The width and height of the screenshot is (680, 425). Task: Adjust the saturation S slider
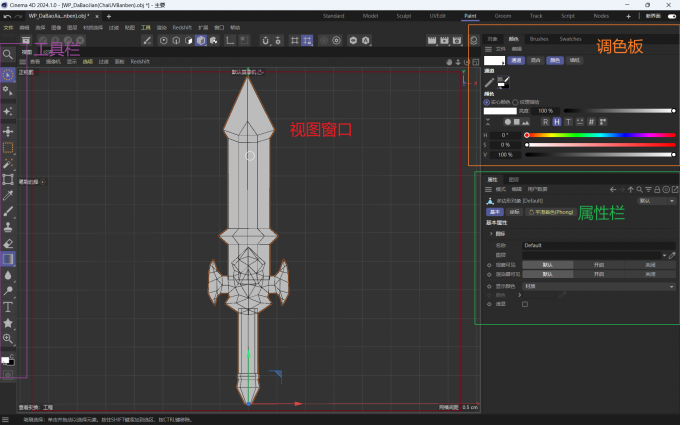pyautogui.click(x=601, y=145)
